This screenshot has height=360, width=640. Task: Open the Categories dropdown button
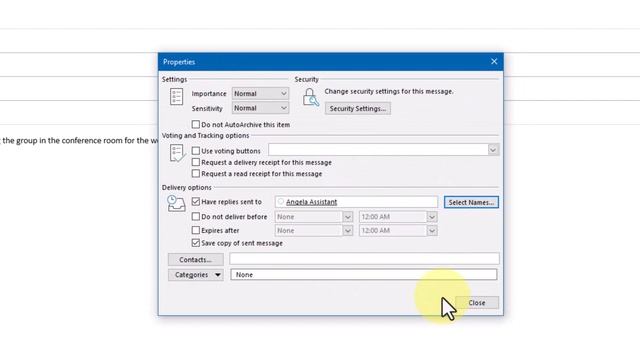click(196, 275)
